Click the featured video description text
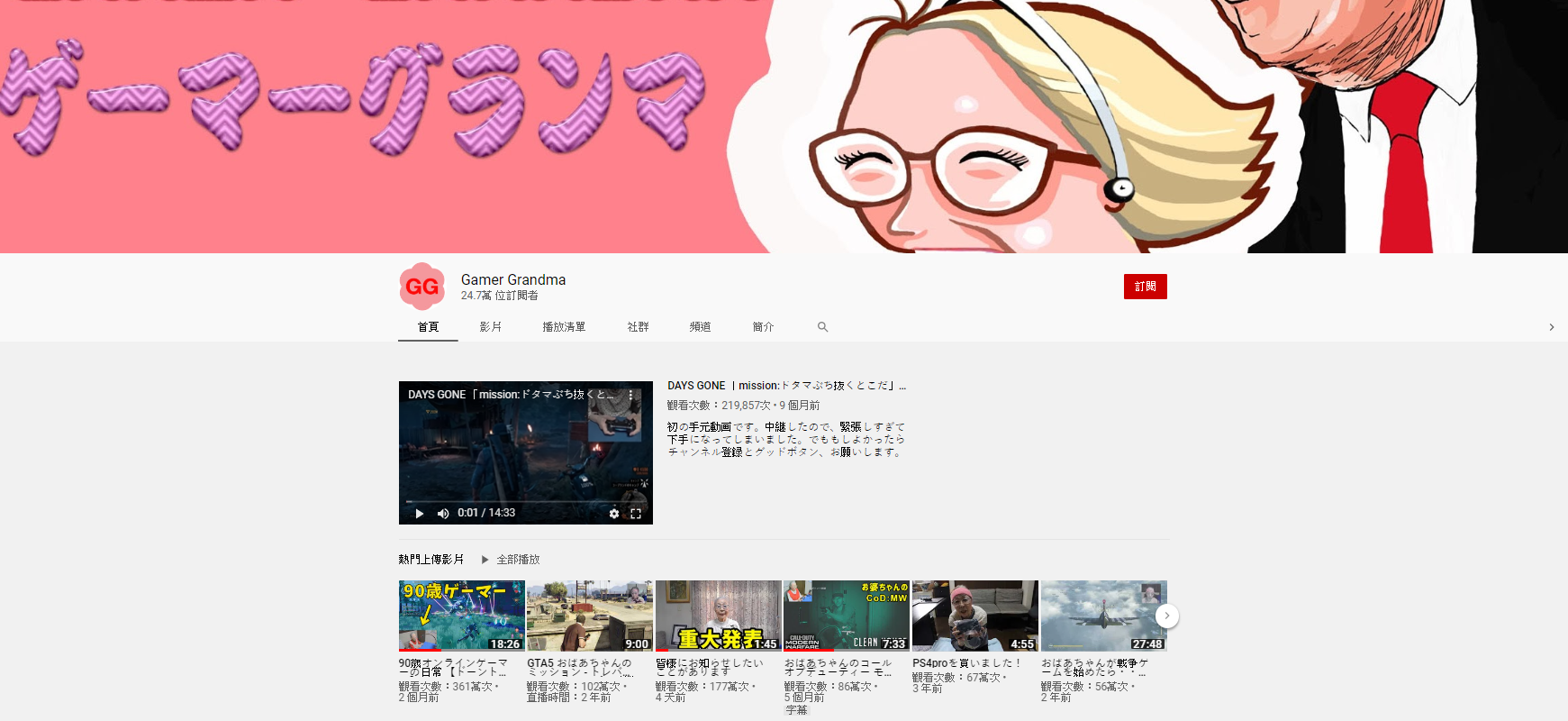Viewport: 1568px width, 721px height. coord(786,440)
